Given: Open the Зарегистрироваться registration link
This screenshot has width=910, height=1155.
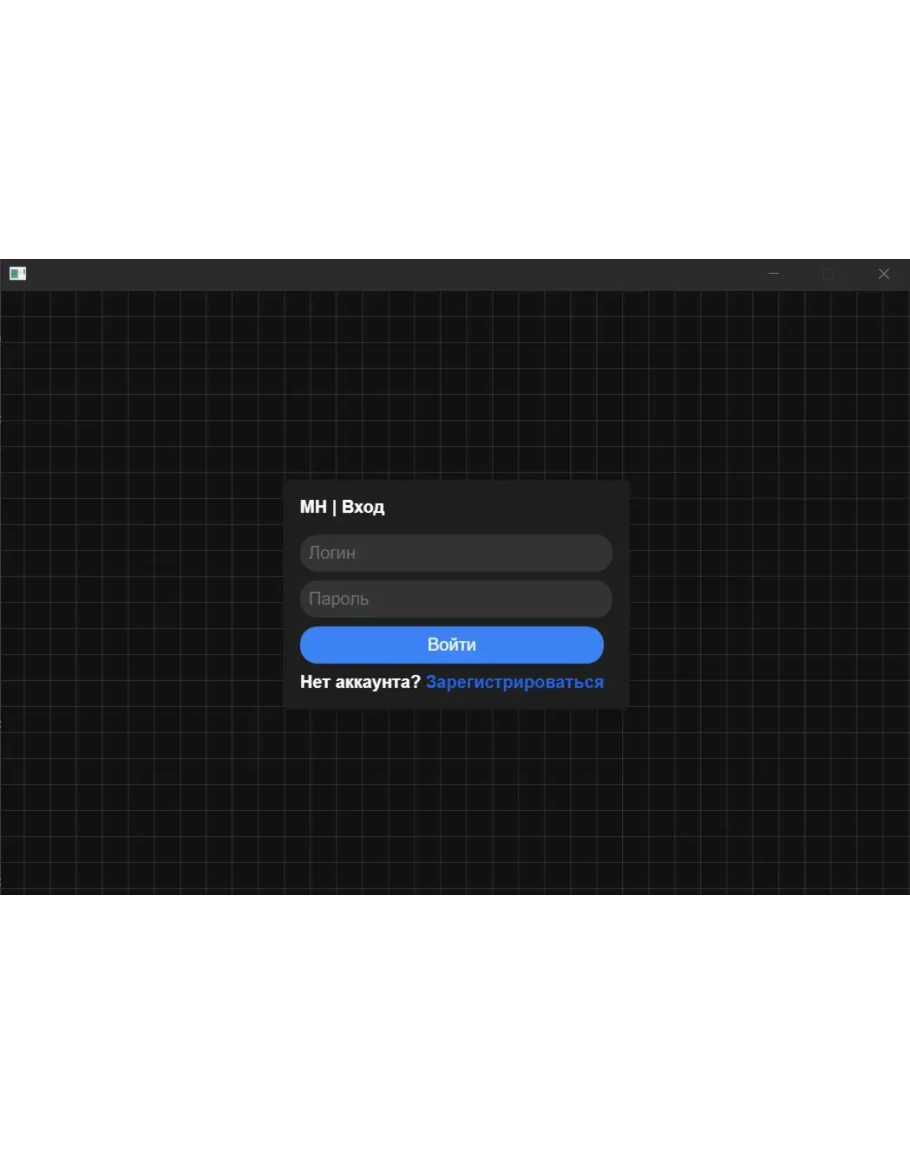Looking at the screenshot, I should [x=514, y=682].
